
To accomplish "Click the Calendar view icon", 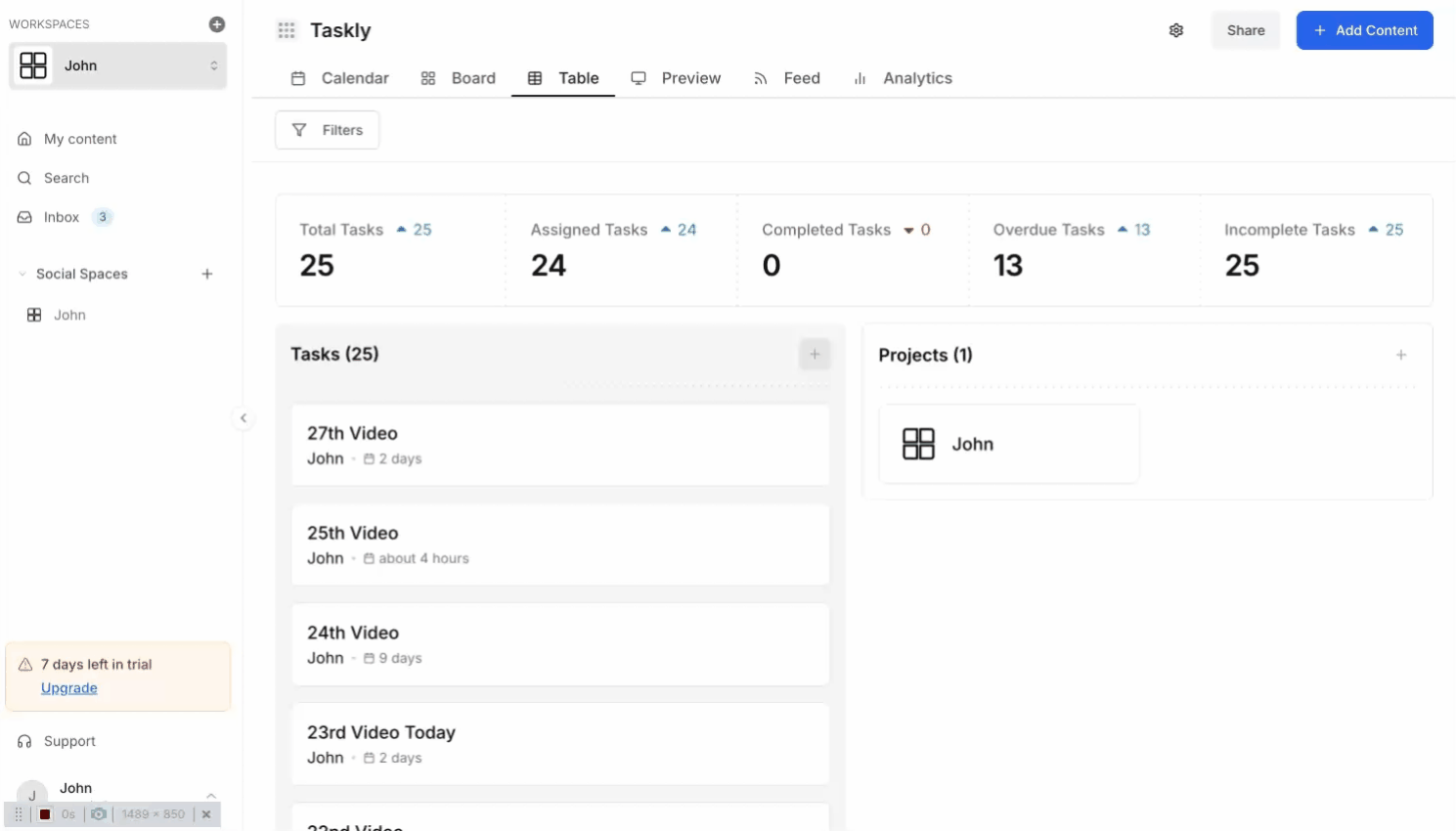I will coord(299,78).
